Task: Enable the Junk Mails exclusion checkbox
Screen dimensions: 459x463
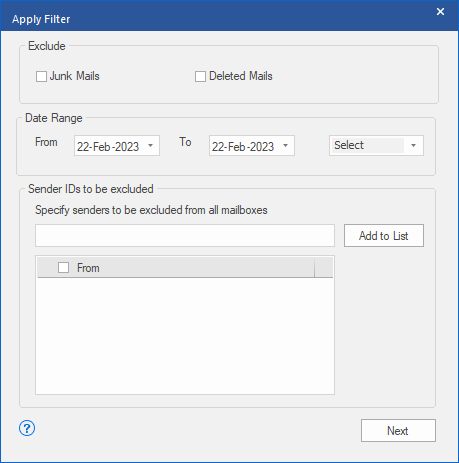Action: coord(41,76)
